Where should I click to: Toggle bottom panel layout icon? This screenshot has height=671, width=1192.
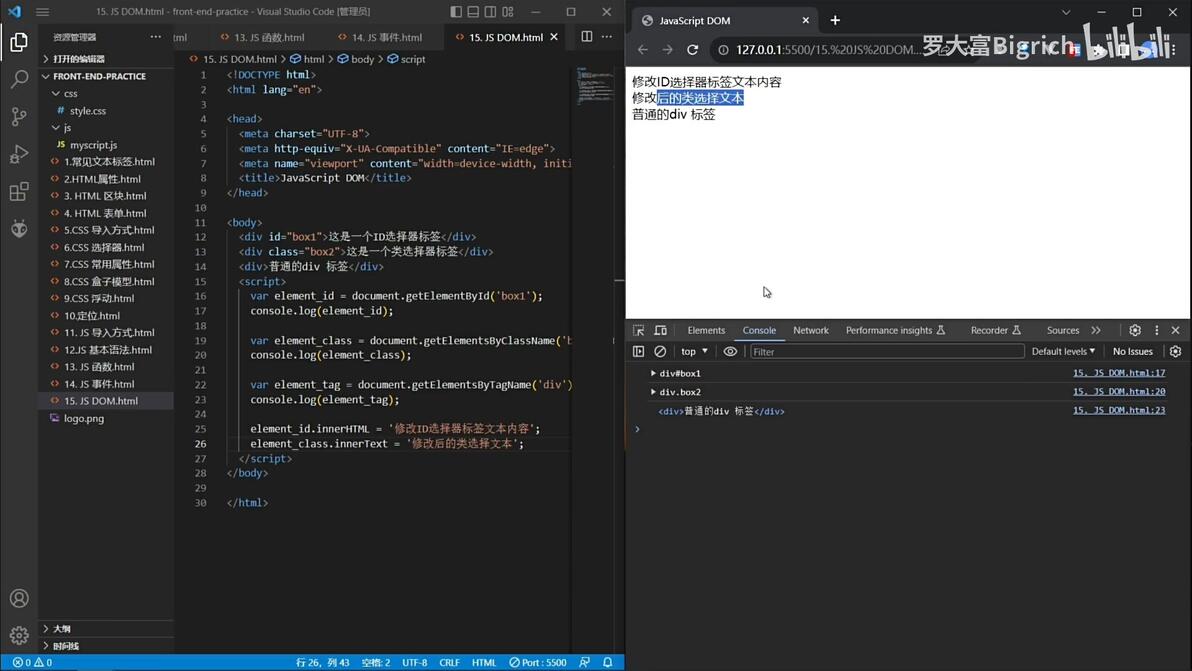pyautogui.click(x=473, y=11)
